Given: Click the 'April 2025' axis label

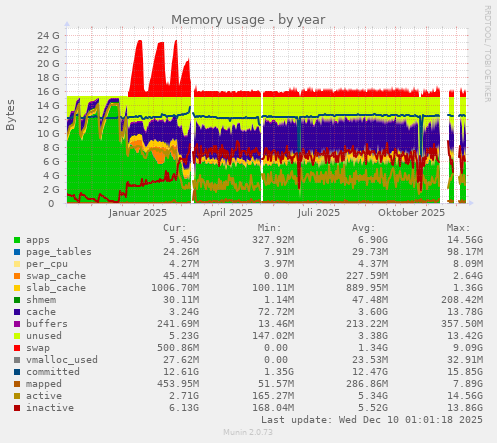Looking at the screenshot, I should coord(228,213).
